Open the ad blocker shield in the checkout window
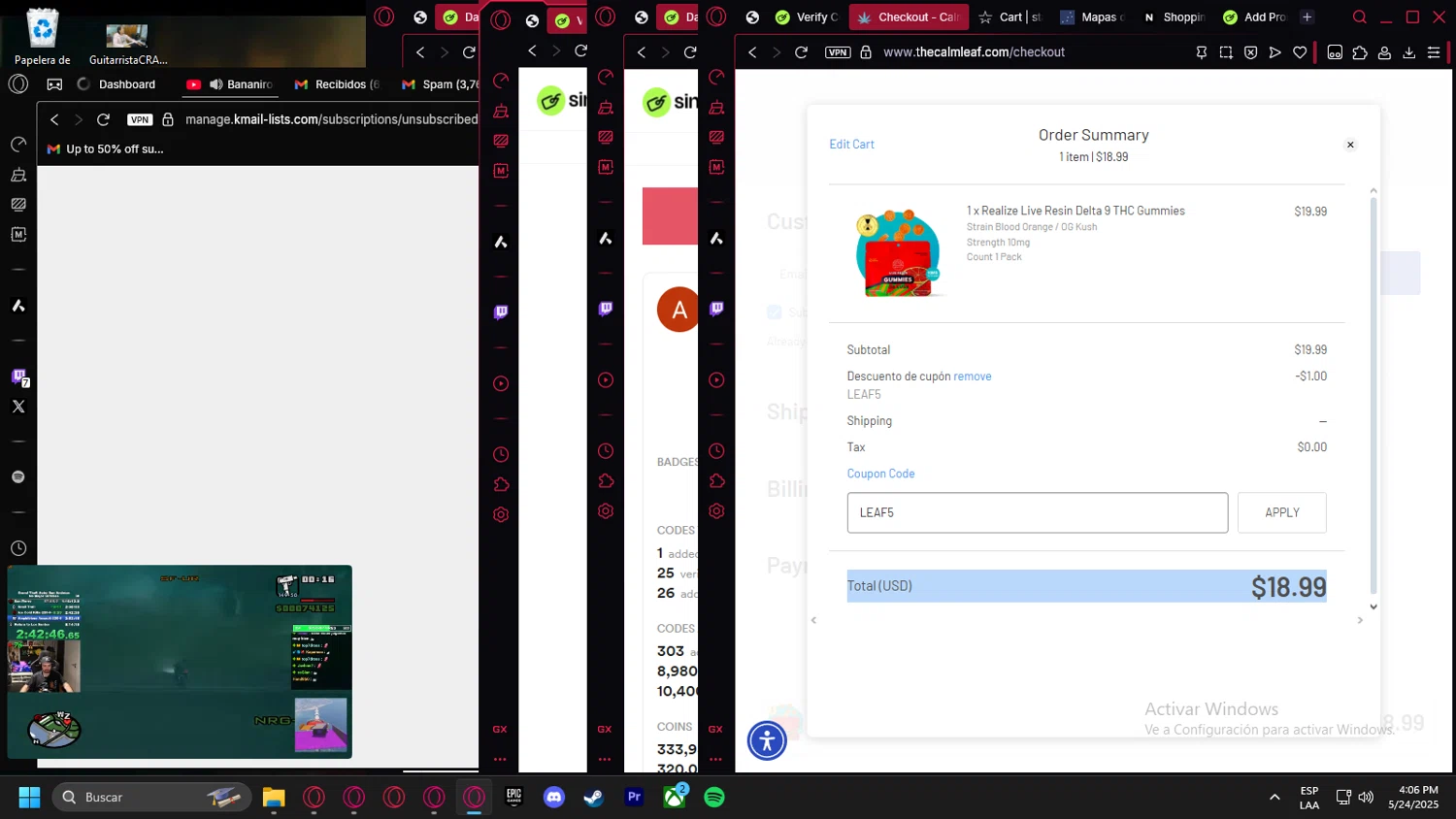 pos(1250,52)
